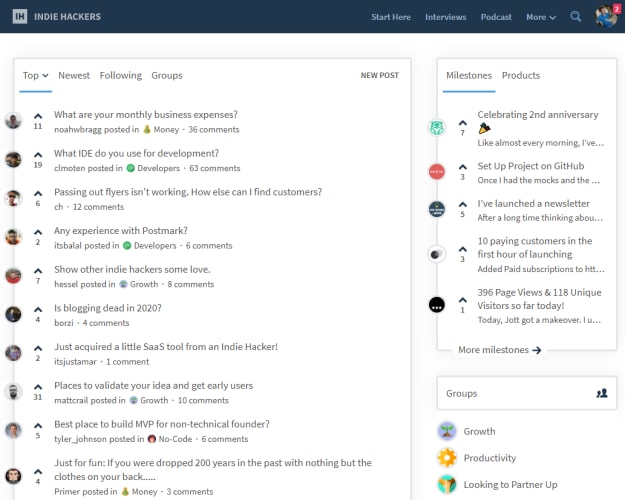Click the NEW POST button
The width and height of the screenshot is (625, 500).
(379, 75)
